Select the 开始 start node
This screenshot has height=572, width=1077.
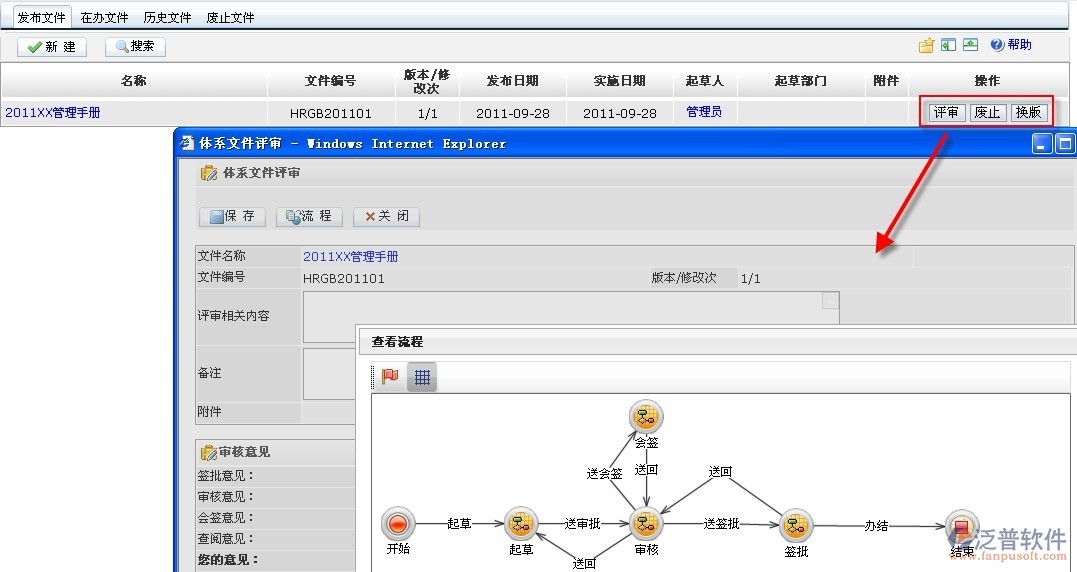(x=398, y=524)
